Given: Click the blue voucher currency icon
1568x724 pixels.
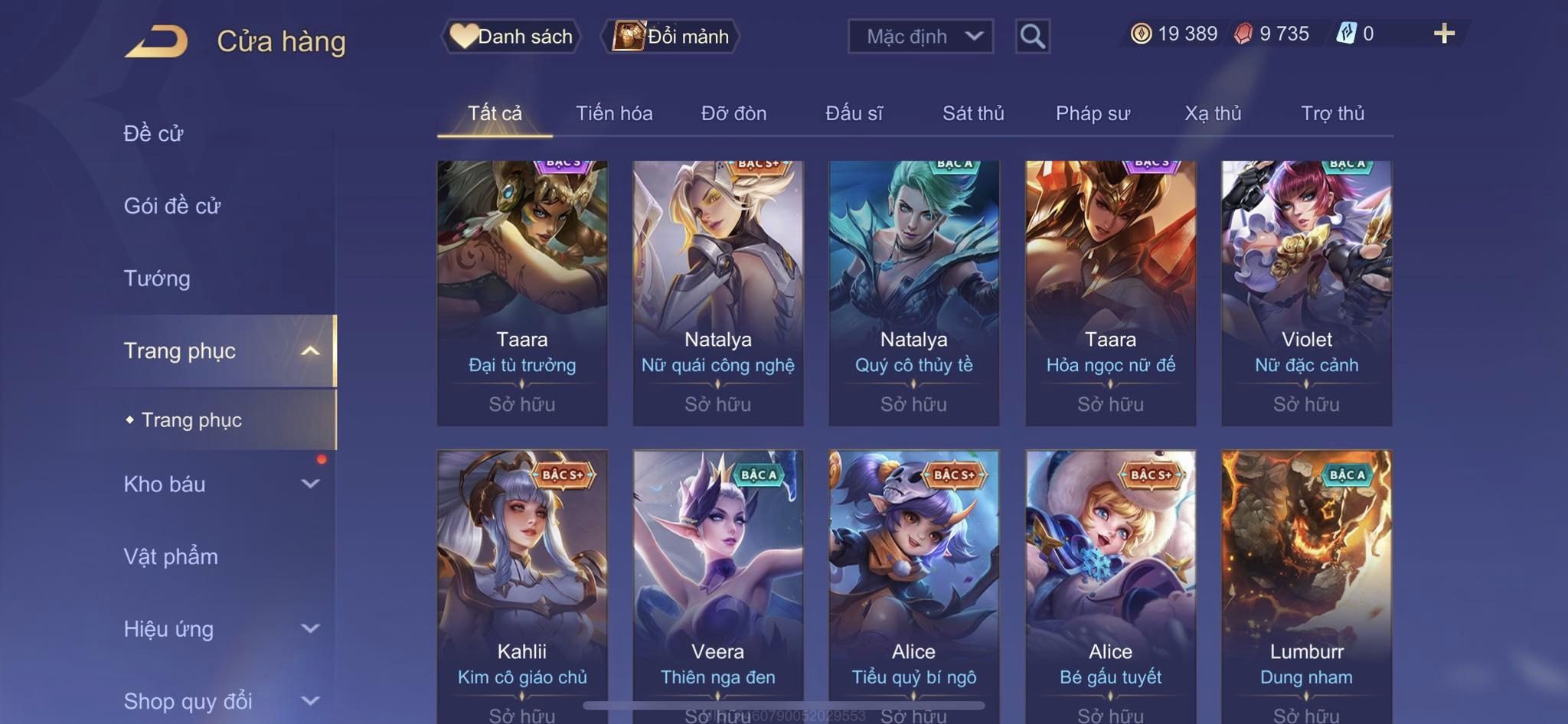Looking at the screenshot, I should pyautogui.click(x=1346, y=34).
